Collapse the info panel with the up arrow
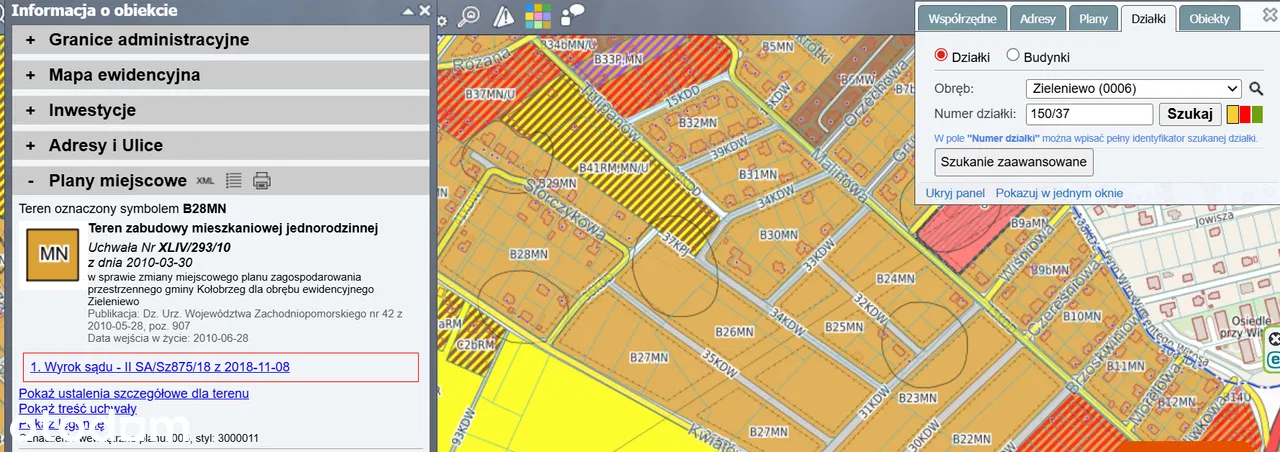1280x452 pixels. [407, 11]
